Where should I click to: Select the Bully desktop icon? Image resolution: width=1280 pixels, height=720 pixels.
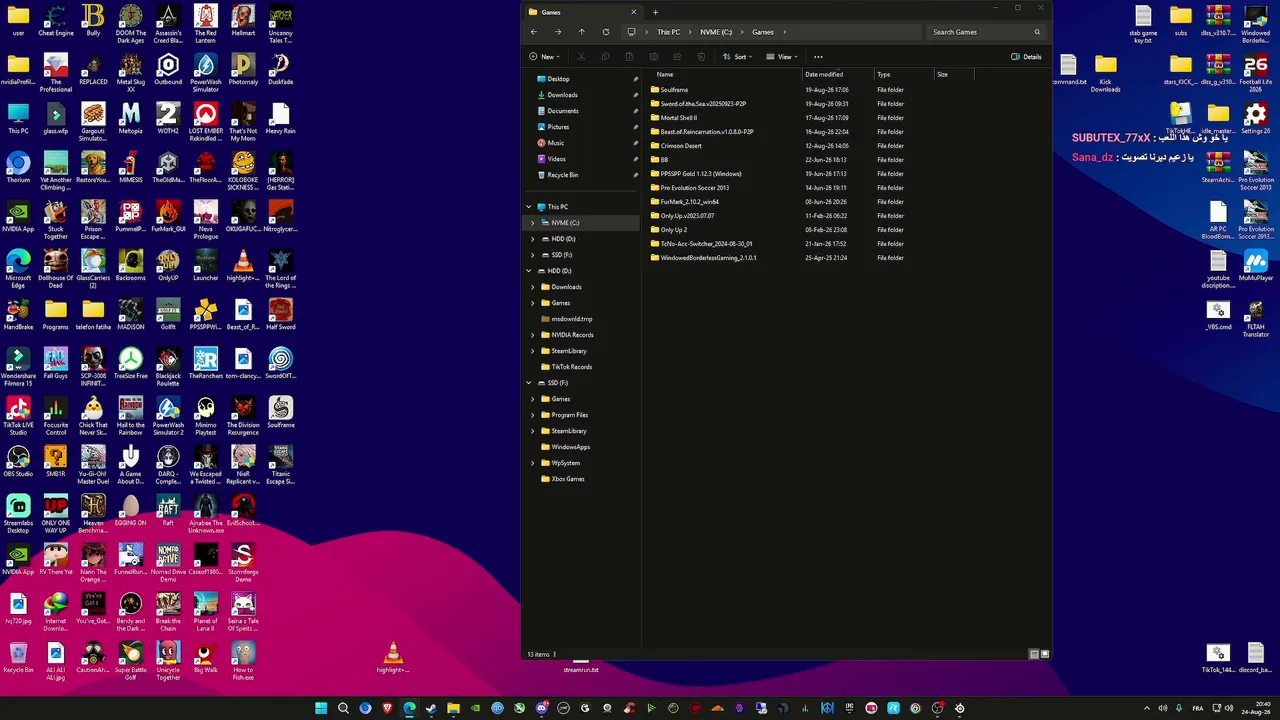[x=93, y=22]
